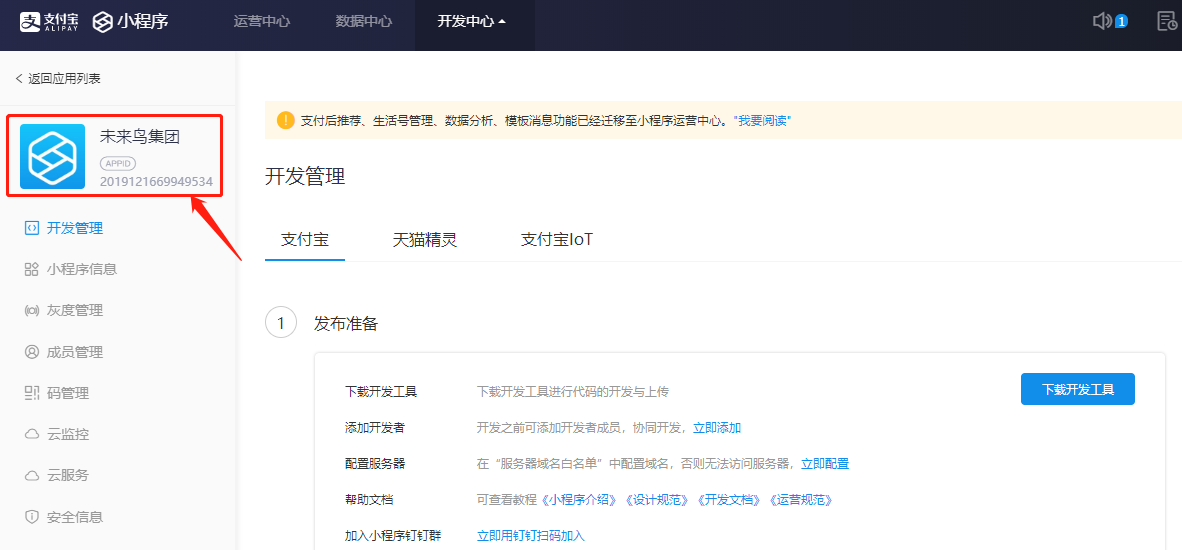Go to 灰度管理 in sidebar
Screen dimensions: 1182x550
(74, 310)
